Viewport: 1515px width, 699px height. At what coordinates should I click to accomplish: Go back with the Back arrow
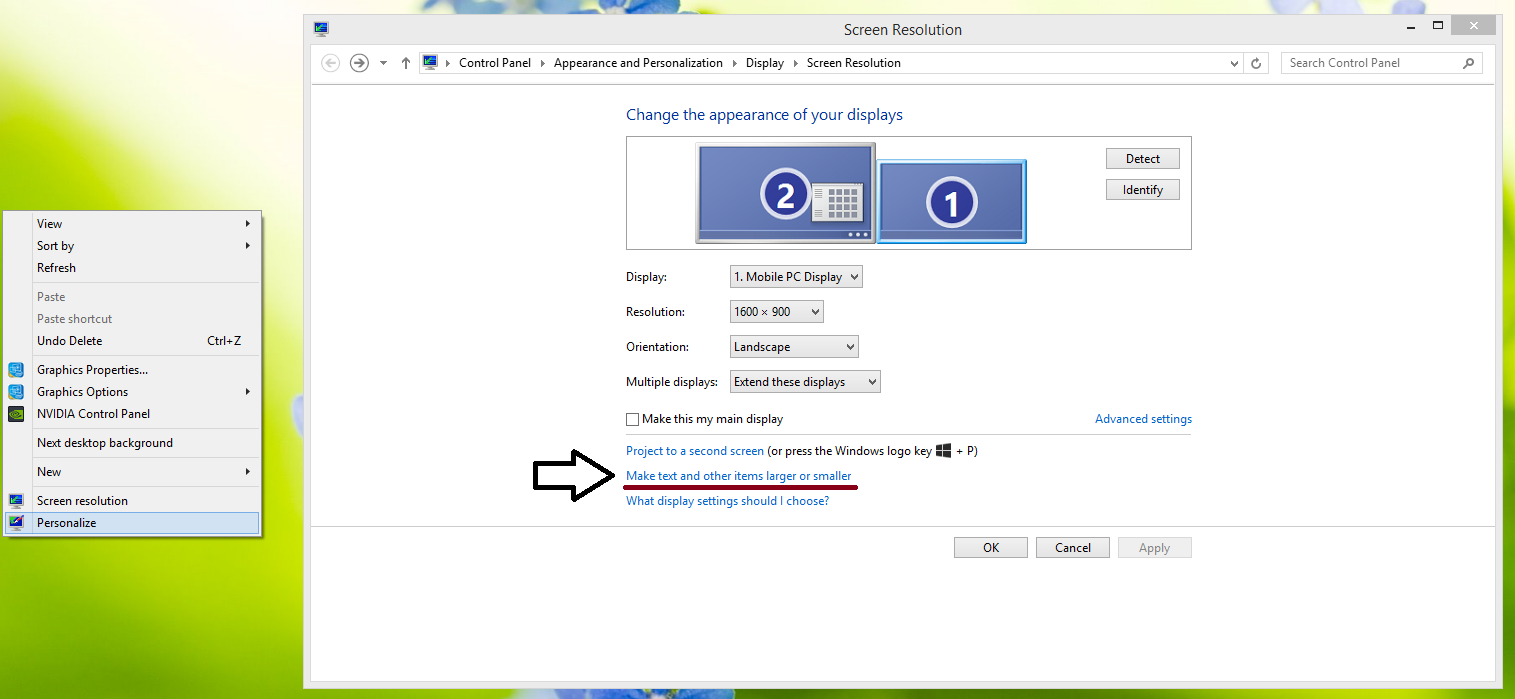click(331, 63)
